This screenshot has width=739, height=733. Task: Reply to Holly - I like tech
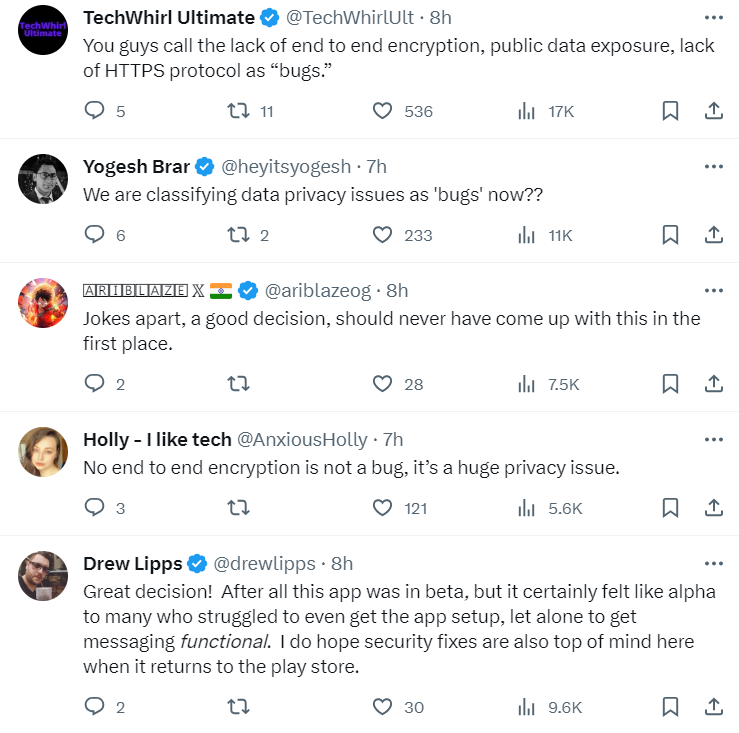pos(95,508)
